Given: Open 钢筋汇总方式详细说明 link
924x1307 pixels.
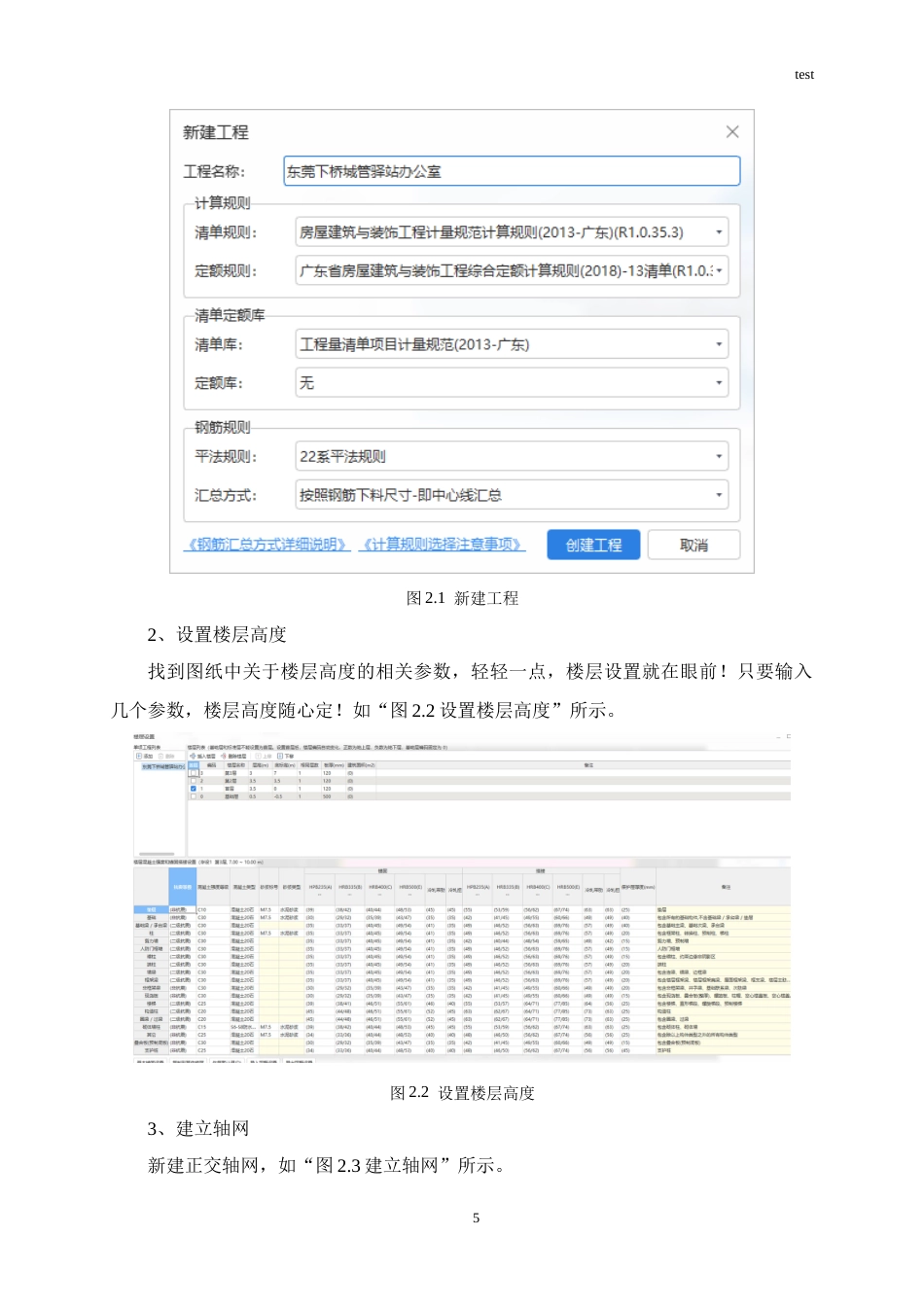Looking at the screenshot, I should tap(267, 545).
